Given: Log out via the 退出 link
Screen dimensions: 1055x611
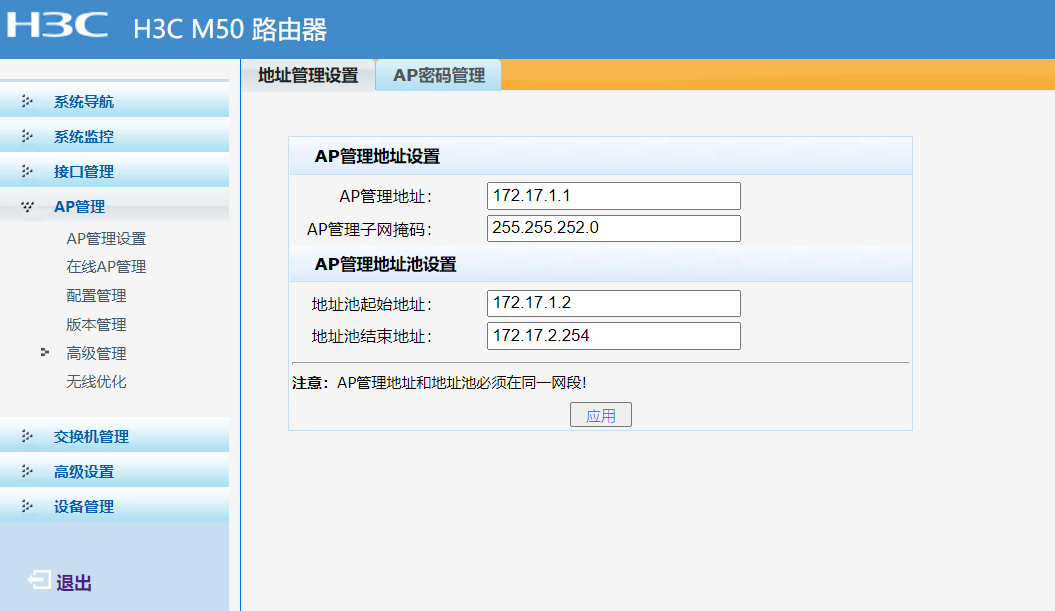Looking at the screenshot, I should pyautogui.click(x=74, y=583).
